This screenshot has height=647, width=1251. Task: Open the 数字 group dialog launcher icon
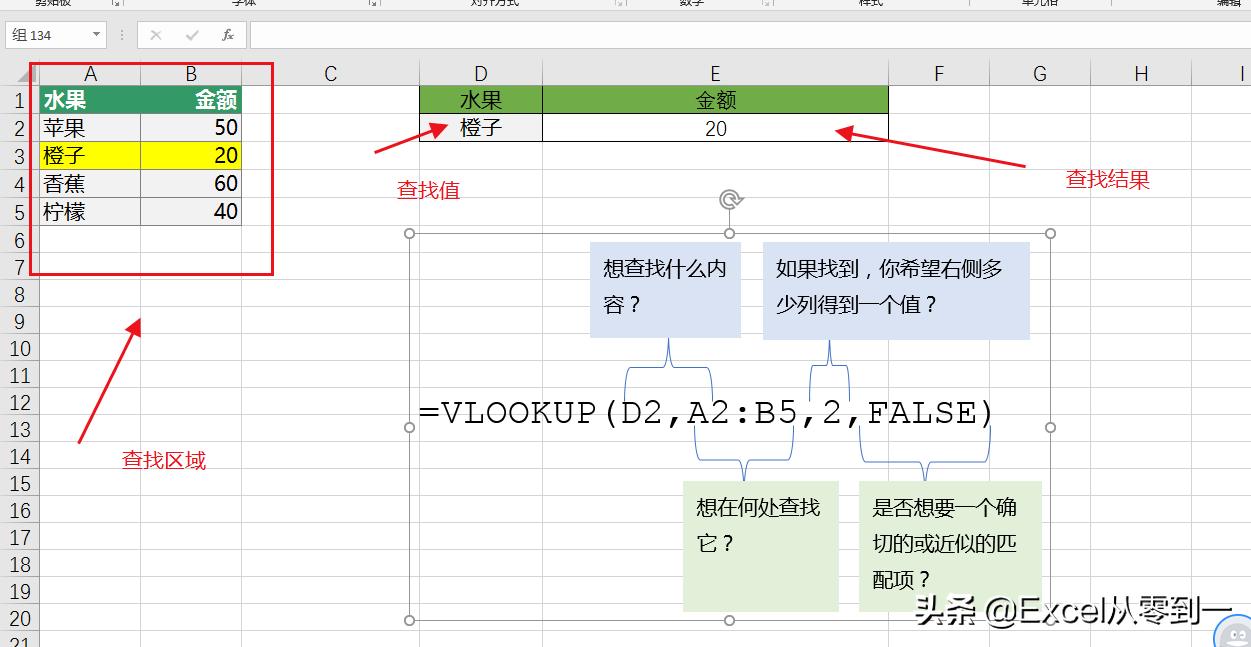(x=766, y=4)
